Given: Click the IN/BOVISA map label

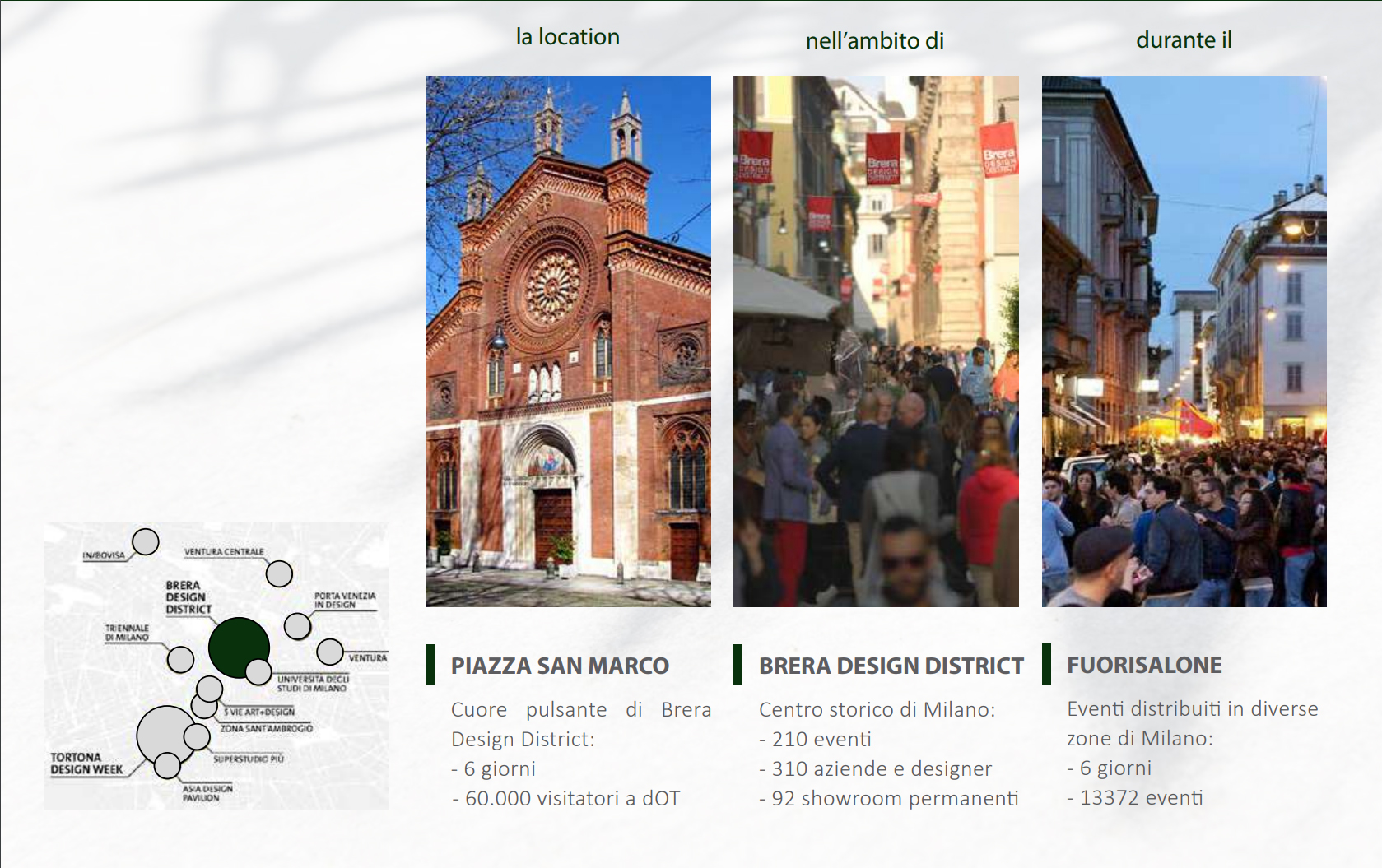Looking at the screenshot, I should click(x=104, y=555).
